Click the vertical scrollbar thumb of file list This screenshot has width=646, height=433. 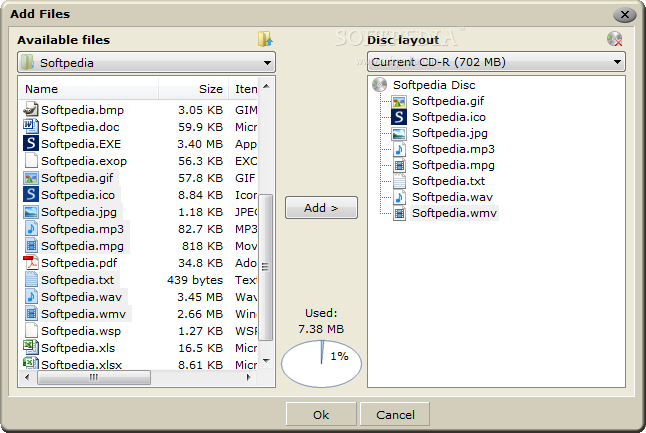point(266,267)
